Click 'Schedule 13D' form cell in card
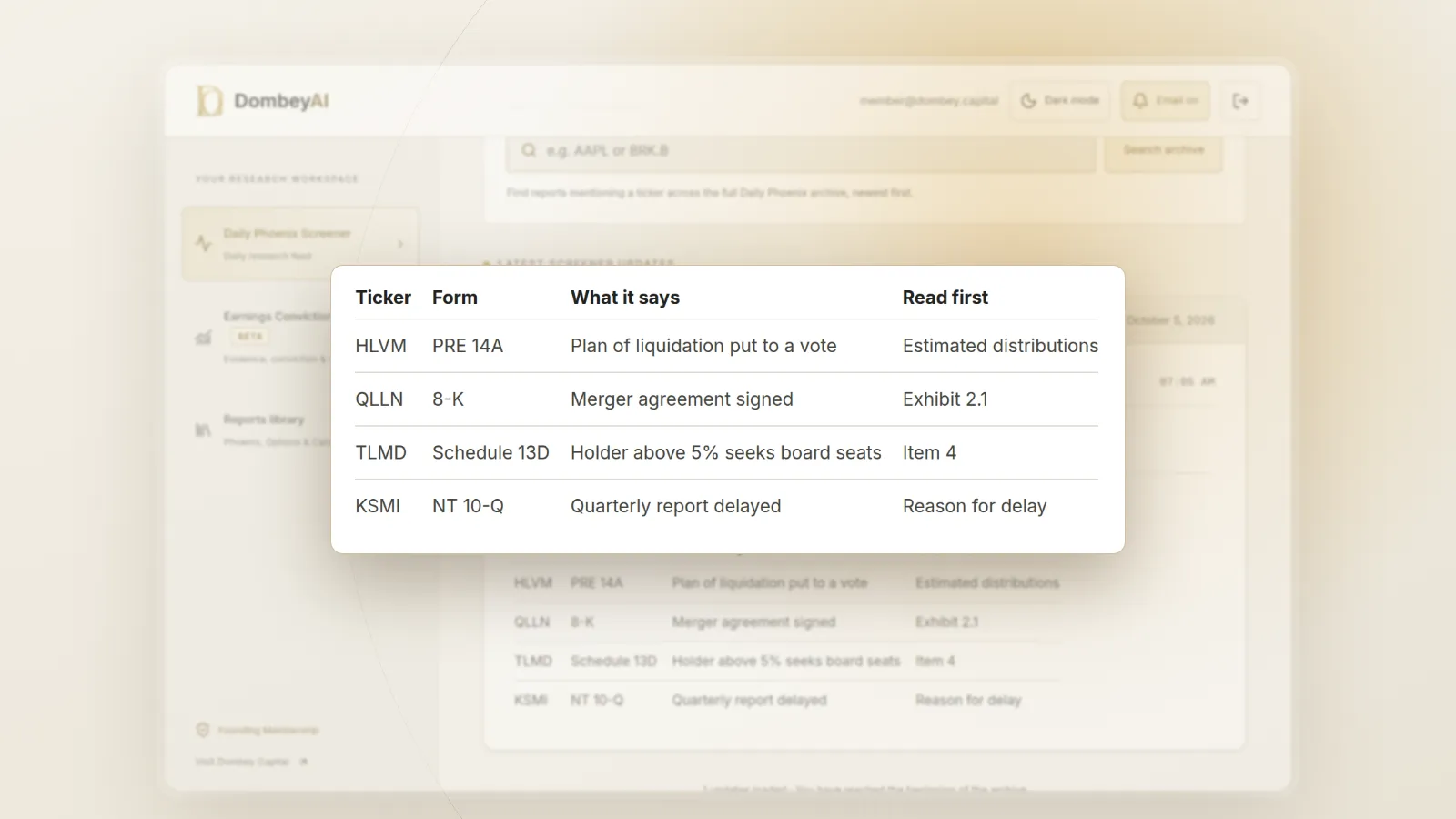The height and width of the screenshot is (819, 1456). 490,453
